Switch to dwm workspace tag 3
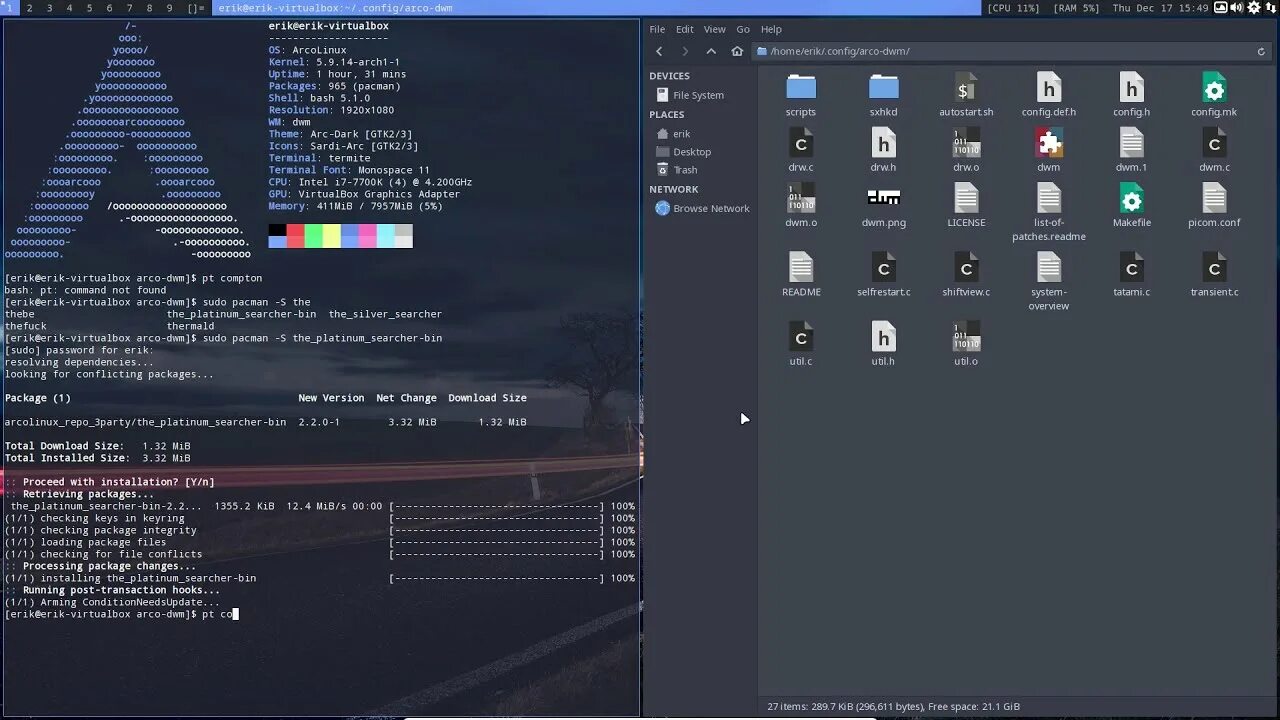Screen dimensions: 1280x720 tap(49, 8)
